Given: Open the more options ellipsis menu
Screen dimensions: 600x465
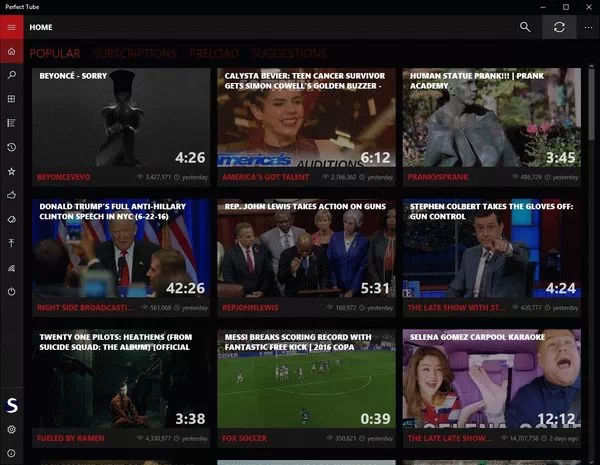Looking at the screenshot, I should click(588, 27).
